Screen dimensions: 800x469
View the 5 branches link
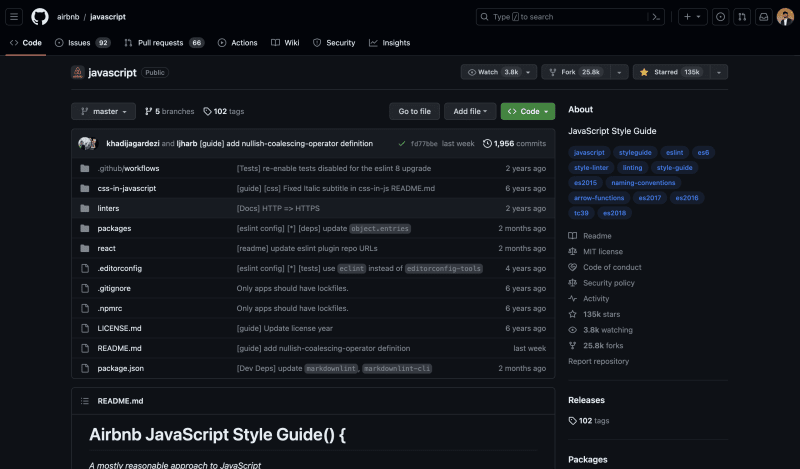[x=169, y=111]
